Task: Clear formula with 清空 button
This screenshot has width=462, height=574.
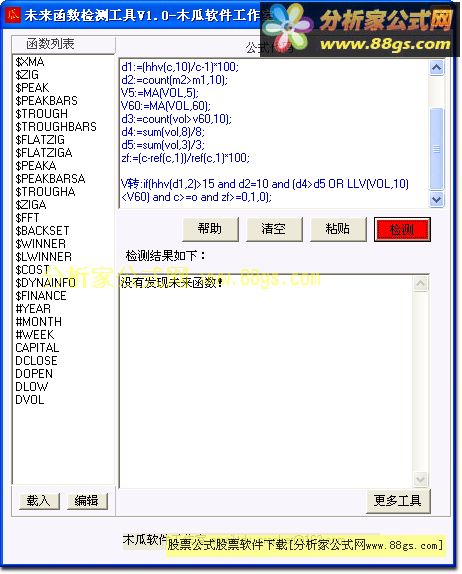Action: 274,229
